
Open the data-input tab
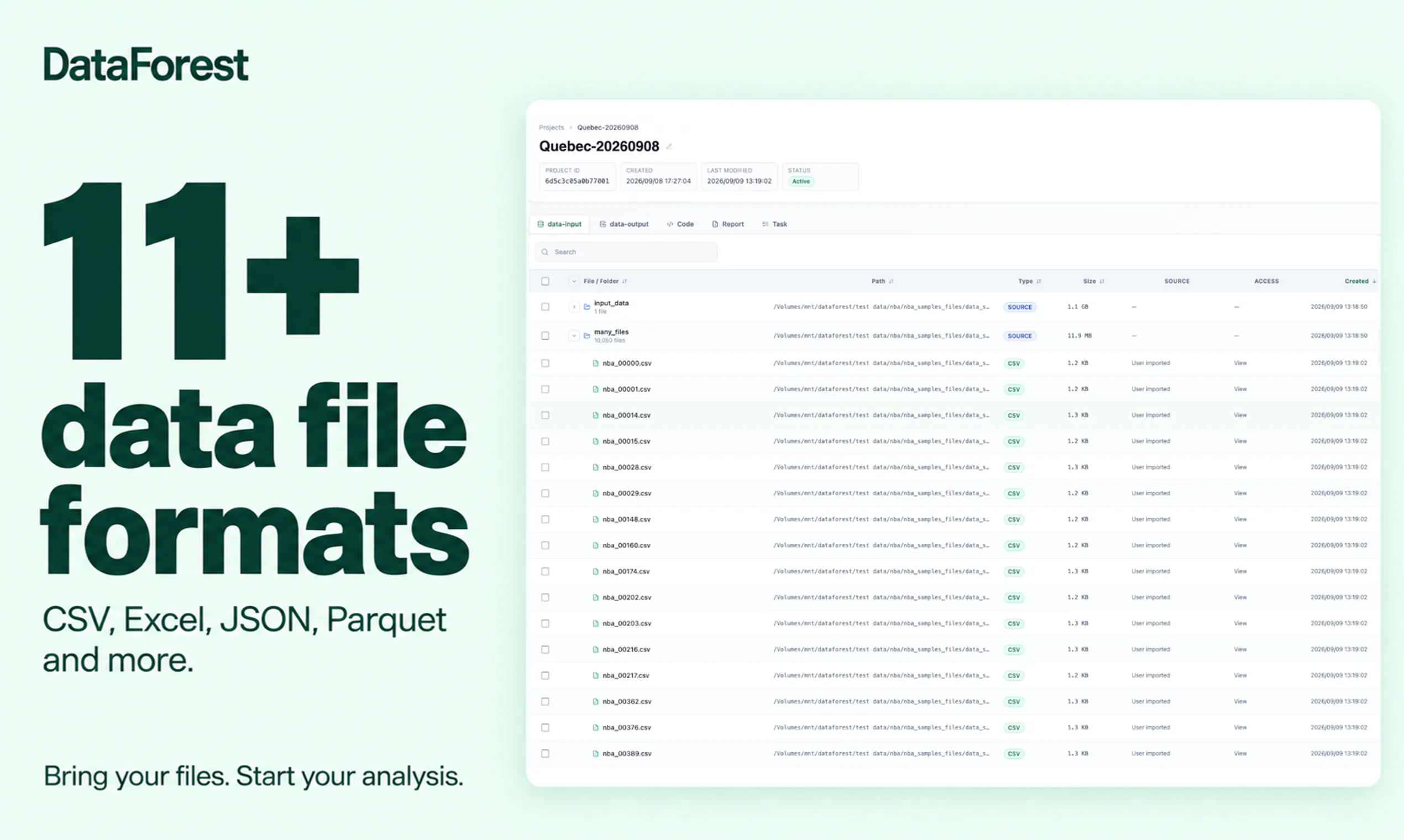click(x=559, y=224)
